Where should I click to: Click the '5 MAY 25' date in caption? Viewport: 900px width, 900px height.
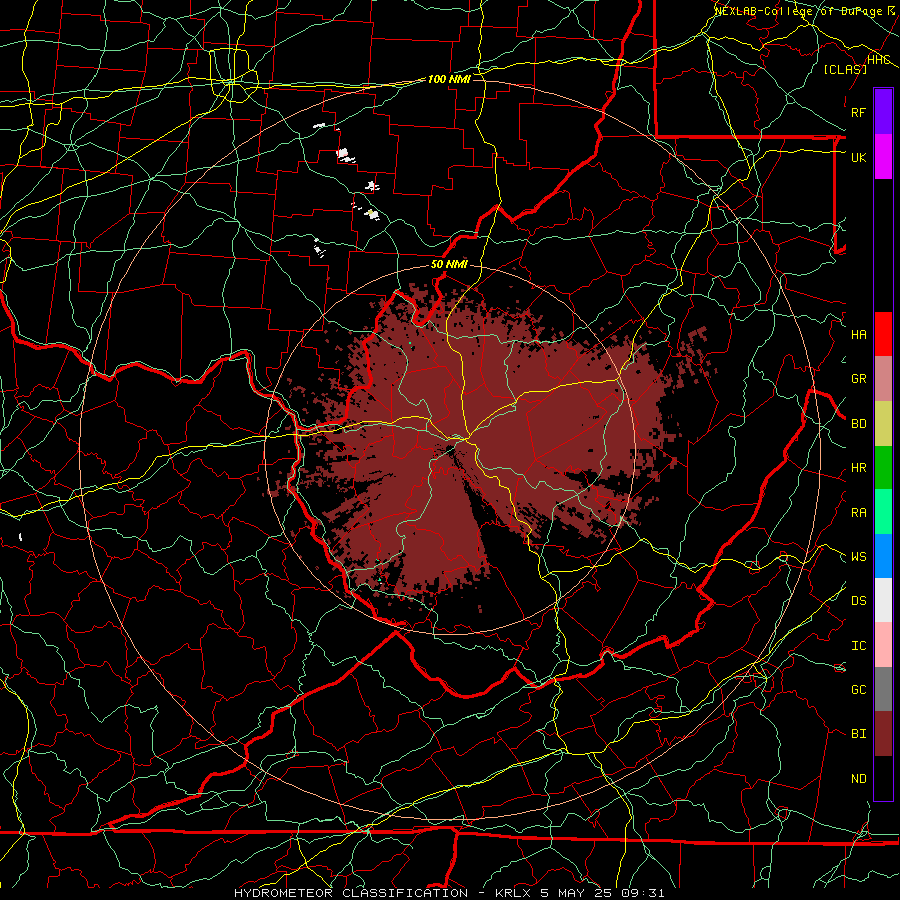pyautogui.click(x=576, y=893)
